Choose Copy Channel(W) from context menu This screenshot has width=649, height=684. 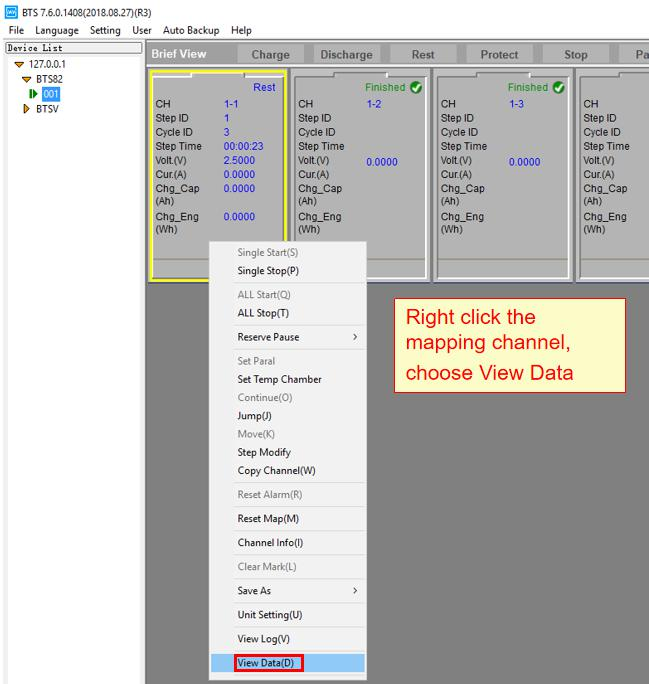click(x=287, y=471)
